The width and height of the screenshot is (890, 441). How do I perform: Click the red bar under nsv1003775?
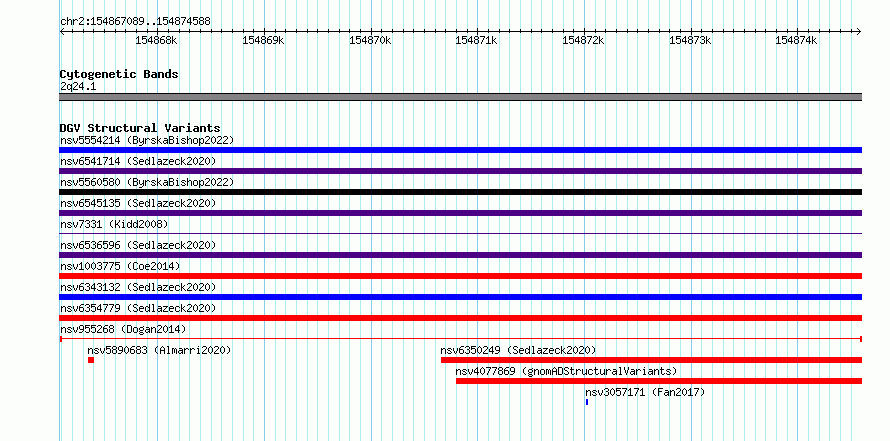pyautogui.click(x=460, y=276)
